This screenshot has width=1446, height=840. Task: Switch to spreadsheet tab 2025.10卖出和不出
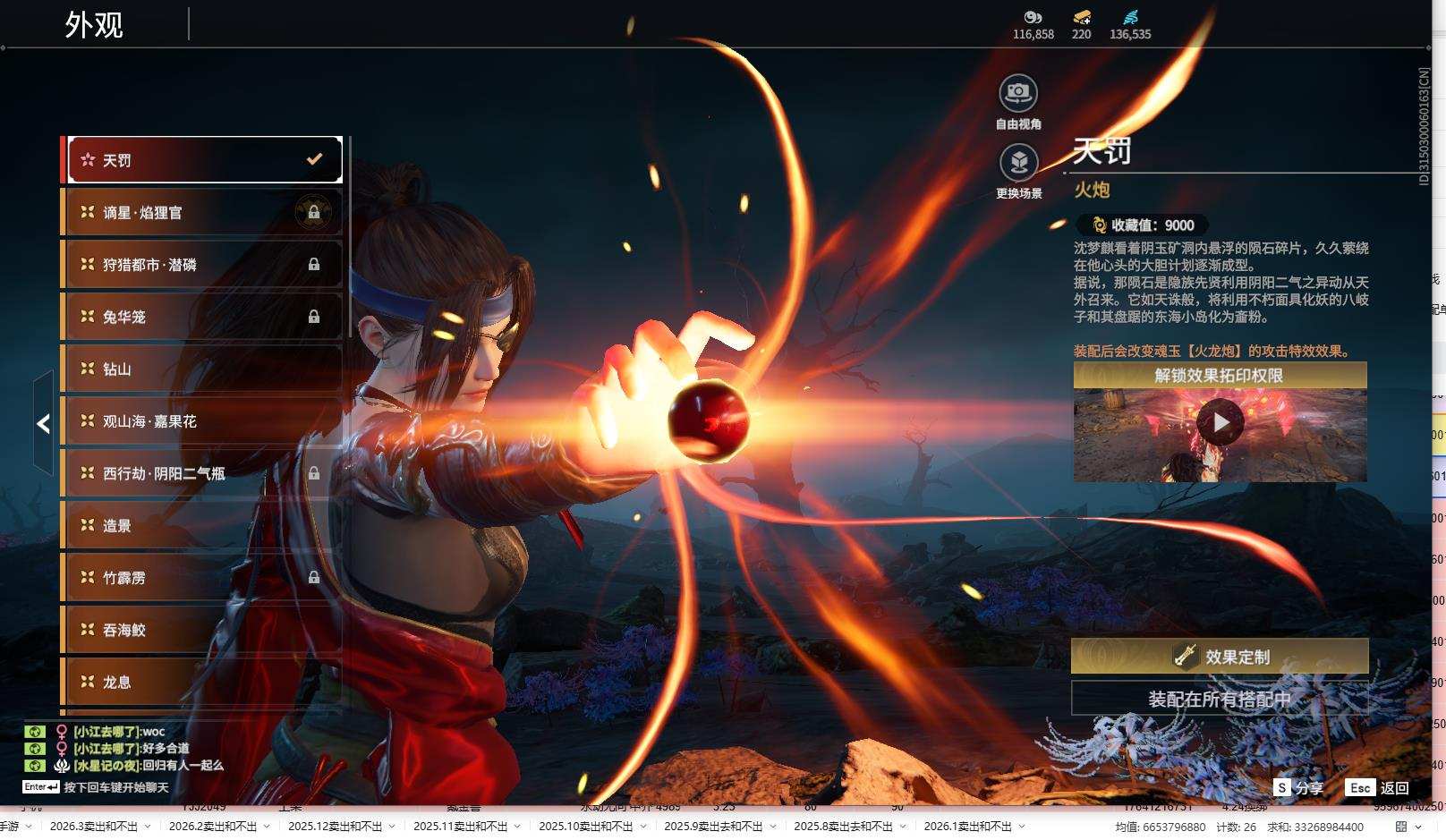pyautogui.click(x=586, y=827)
